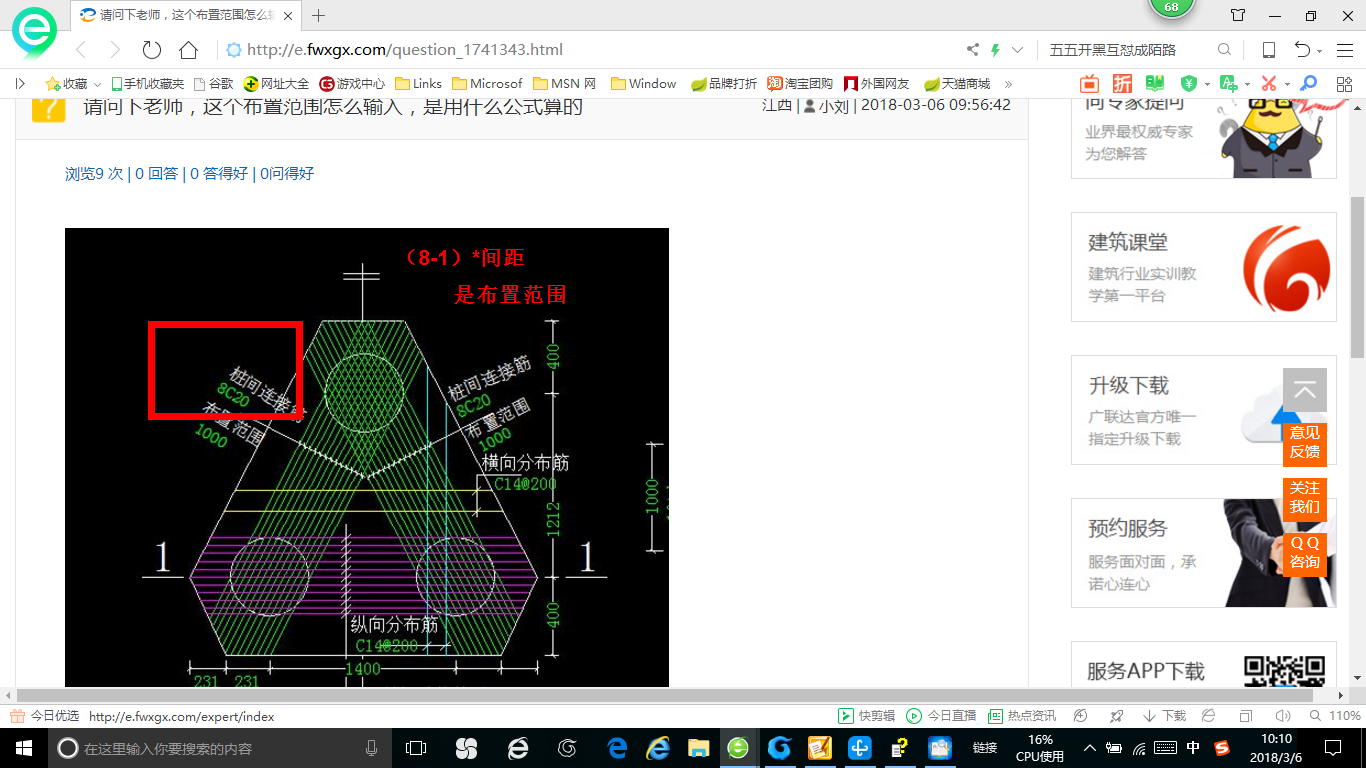
Task: Open the 游戏中心 bookmark
Action: coord(352,84)
